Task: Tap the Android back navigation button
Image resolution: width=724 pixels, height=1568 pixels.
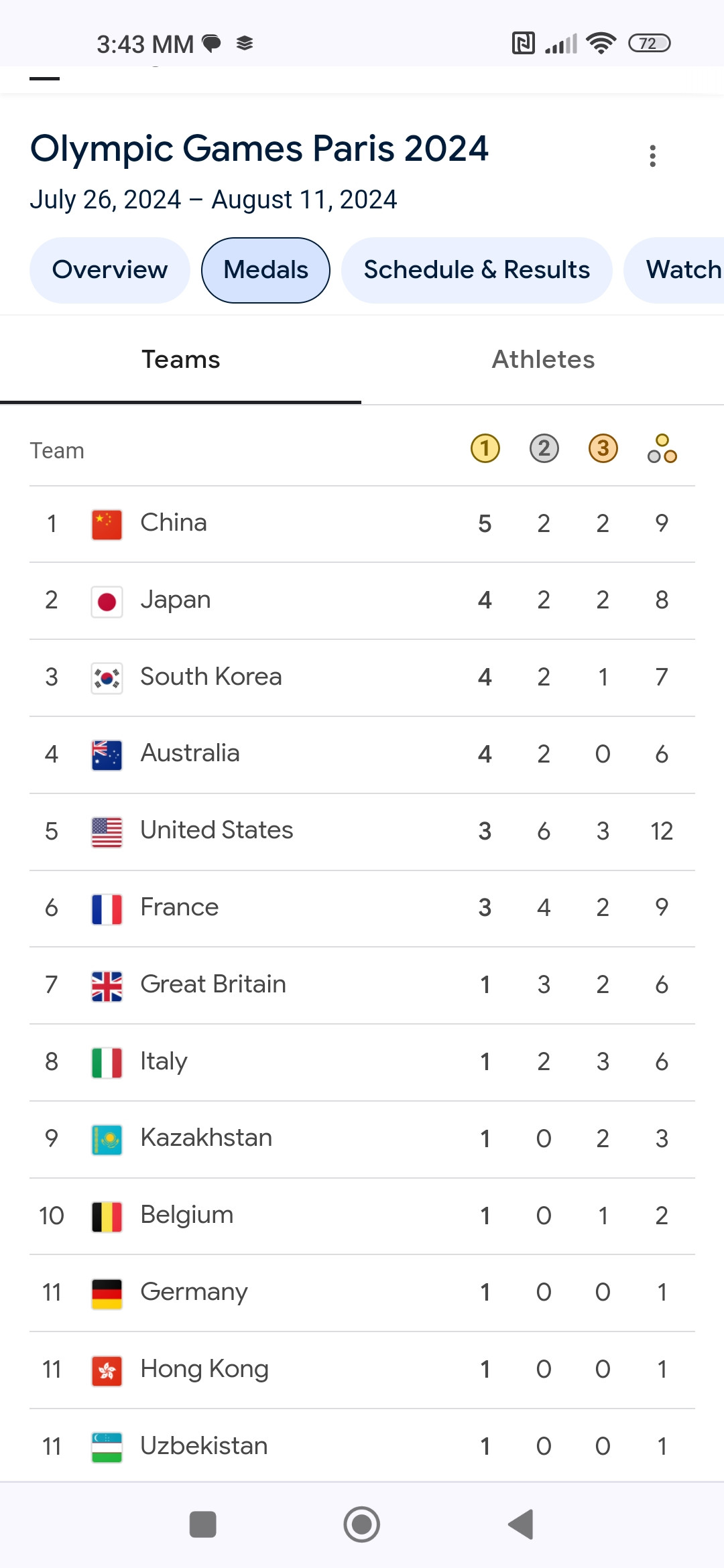Action: coord(521,1524)
